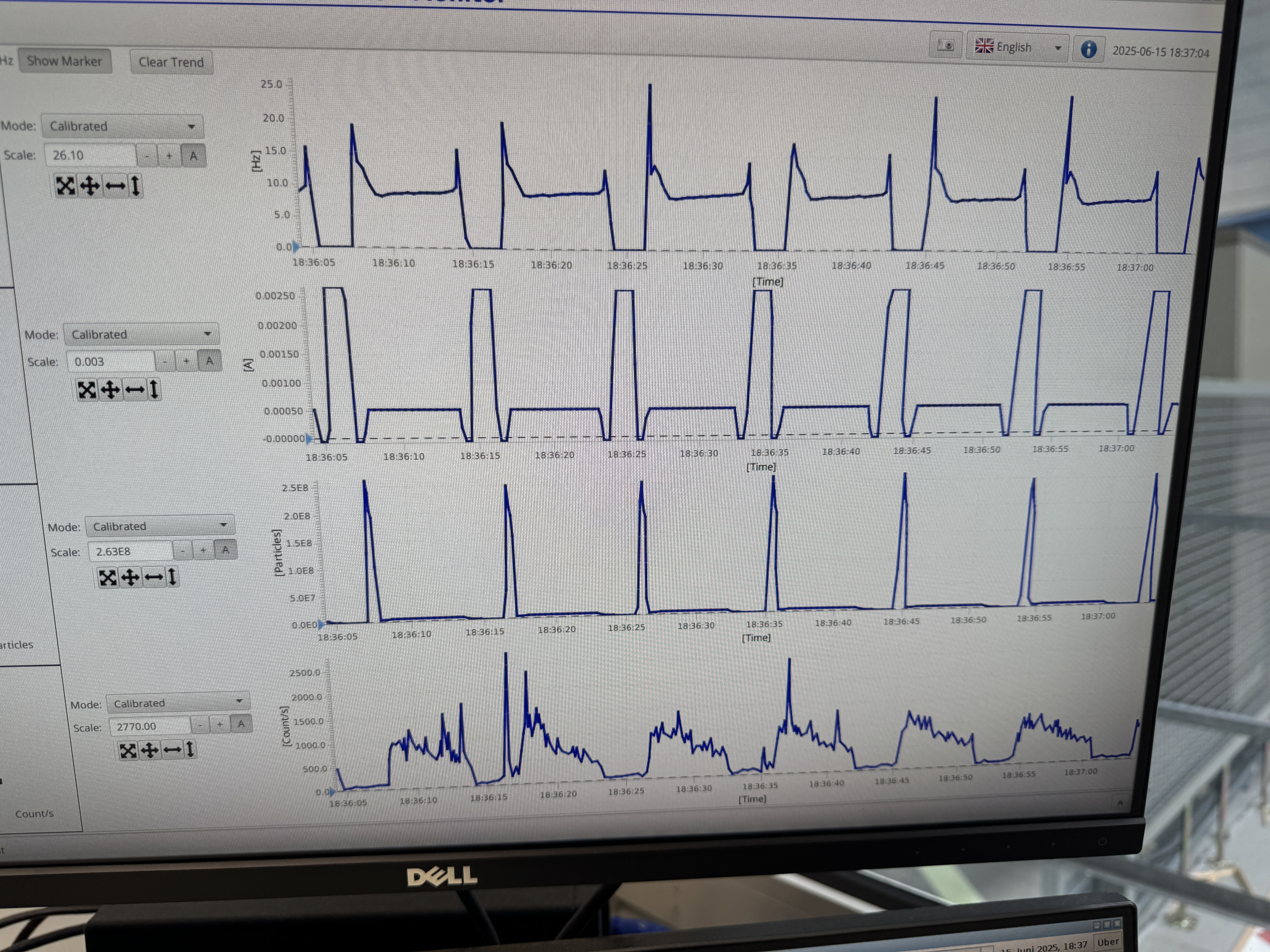The width and height of the screenshot is (1270, 952).
Task: Click pan (four-arrow) icon of Hz chart
Action: coord(90,185)
